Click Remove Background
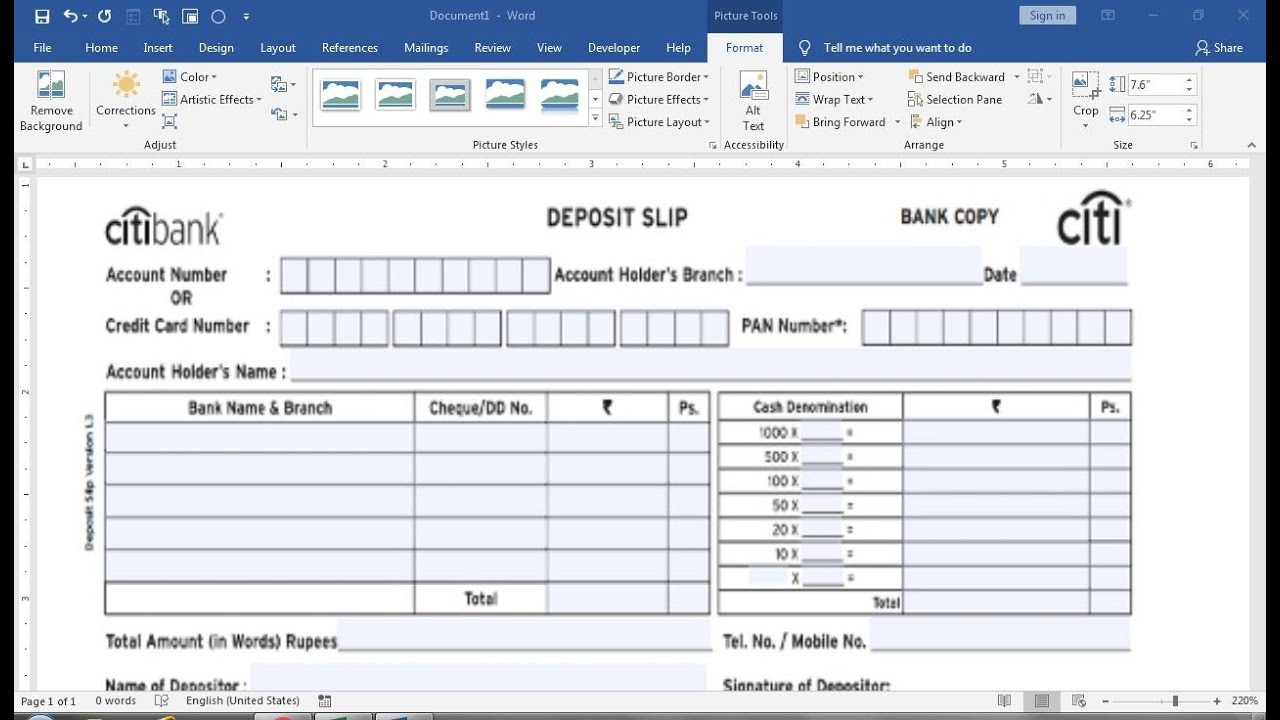Image resolution: width=1280 pixels, height=720 pixels. [51, 101]
